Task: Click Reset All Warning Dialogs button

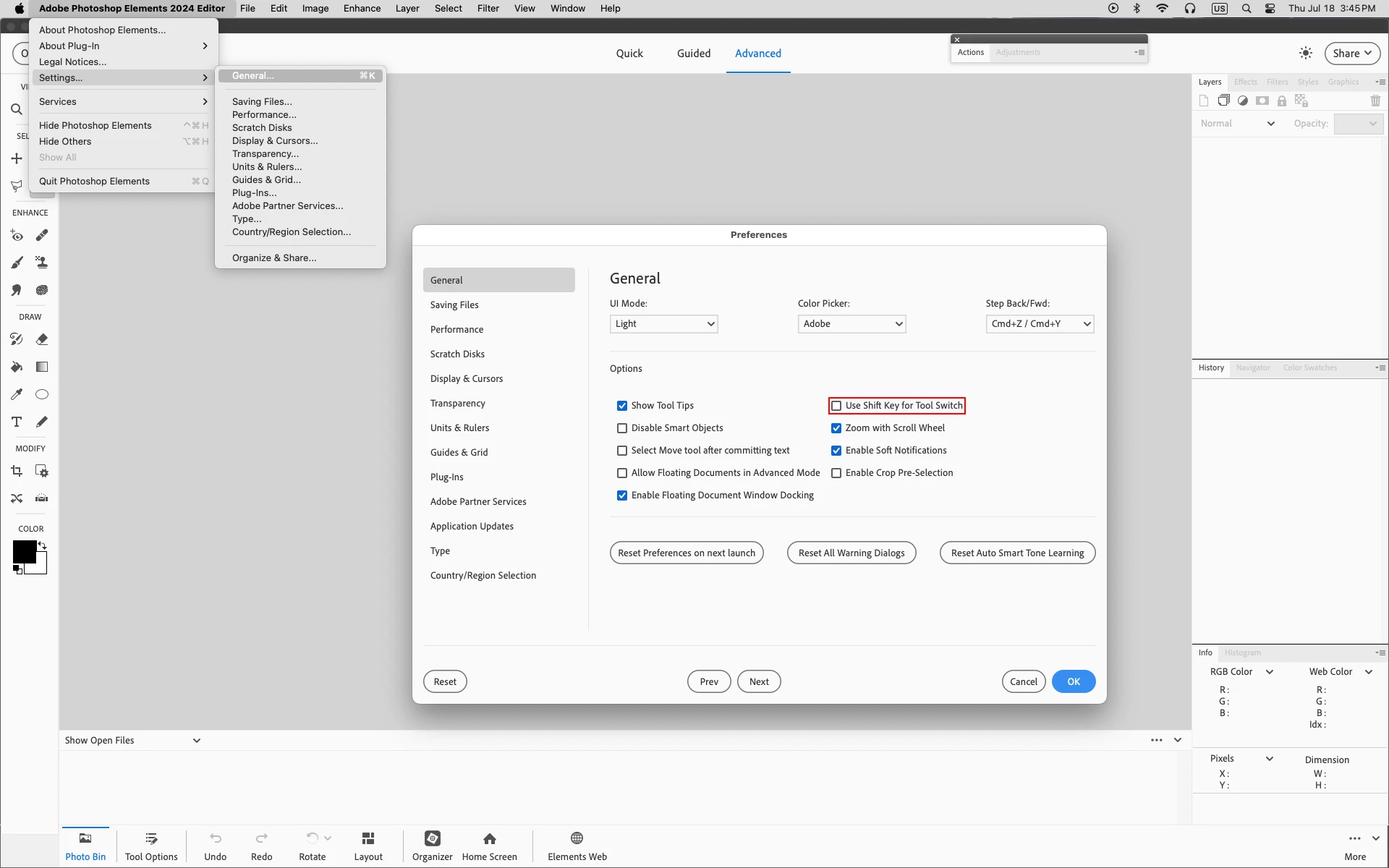Action: tap(851, 553)
